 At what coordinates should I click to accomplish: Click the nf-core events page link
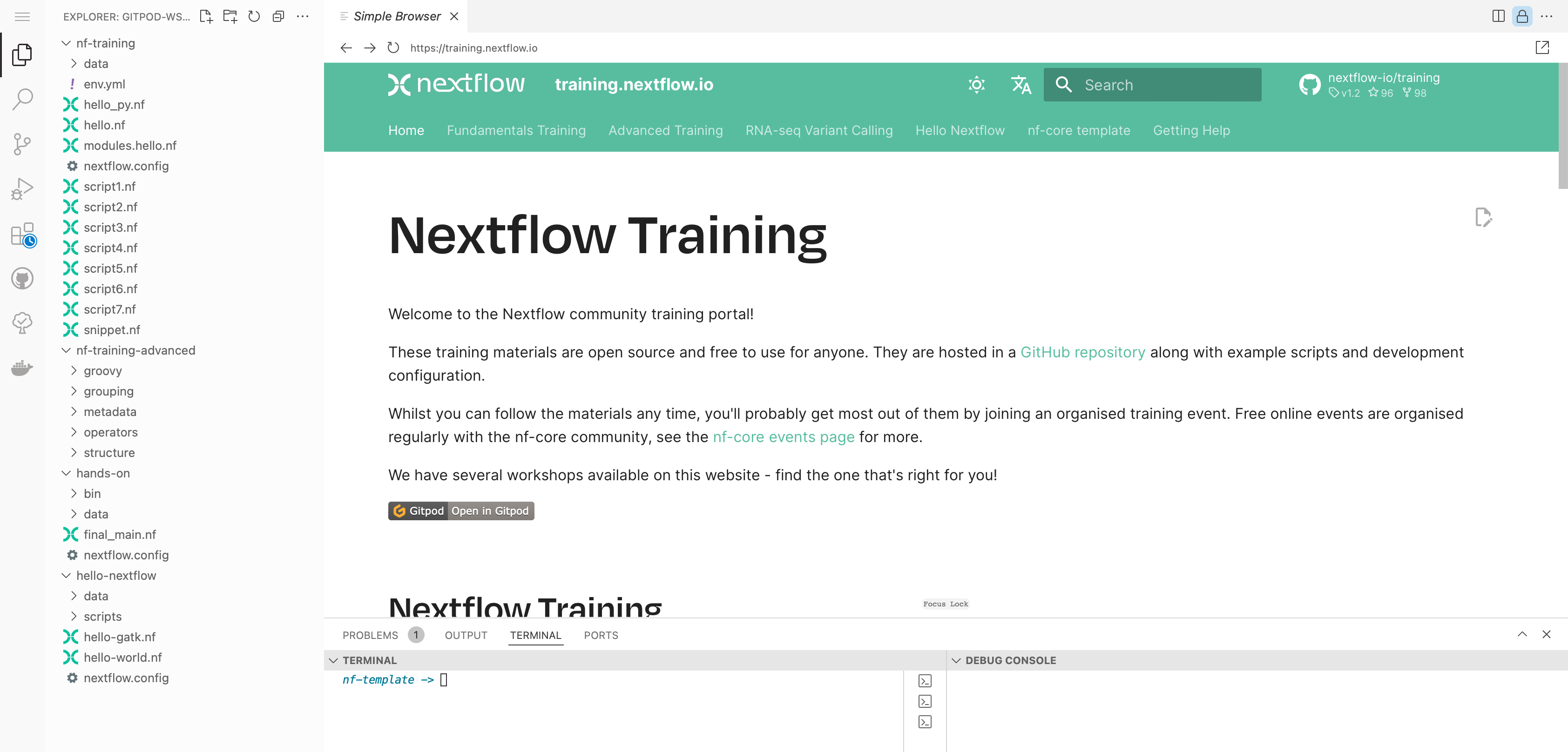coord(783,437)
